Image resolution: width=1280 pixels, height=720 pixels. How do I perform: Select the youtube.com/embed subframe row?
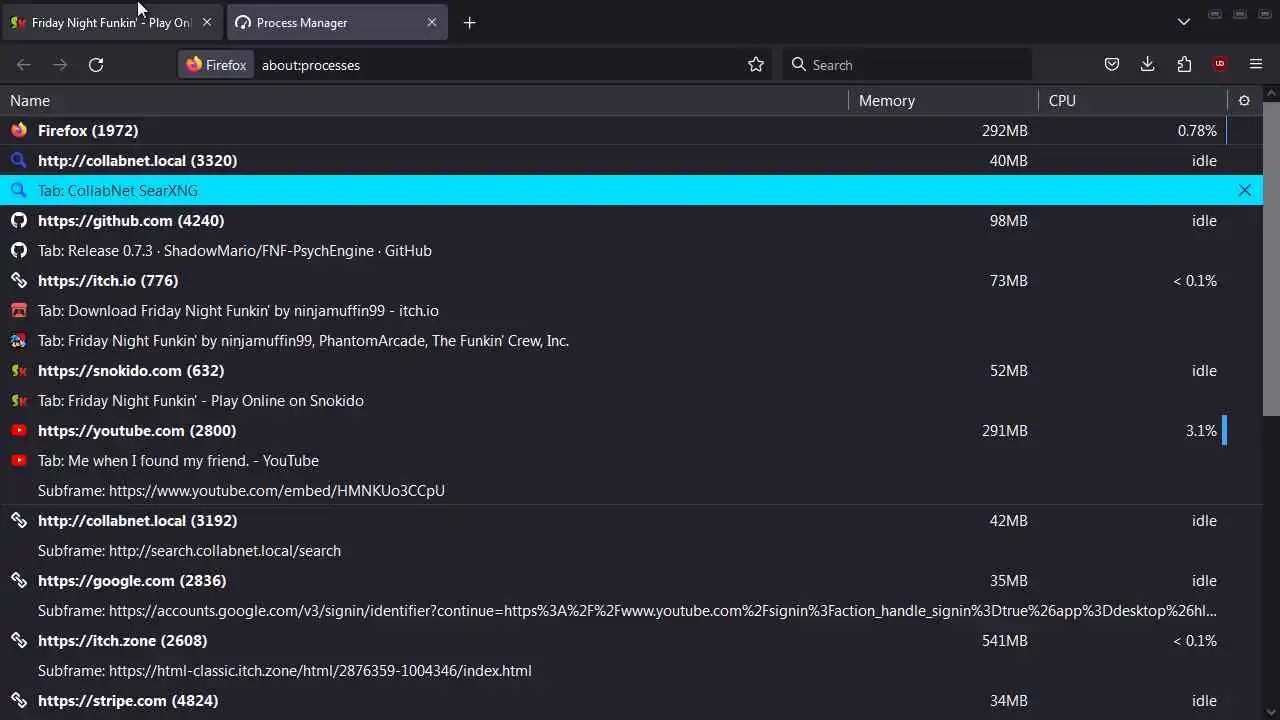(631, 490)
